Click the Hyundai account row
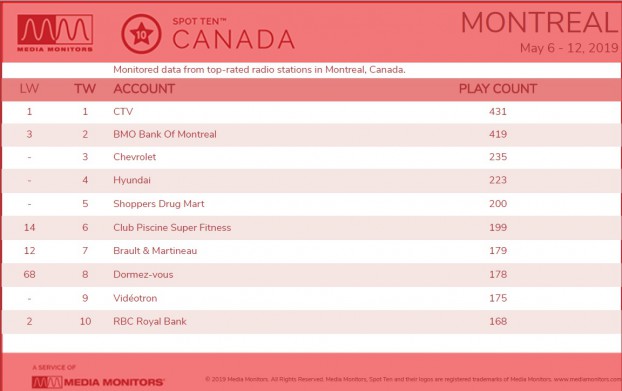The height and width of the screenshot is (391, 622). pos(311,180)
